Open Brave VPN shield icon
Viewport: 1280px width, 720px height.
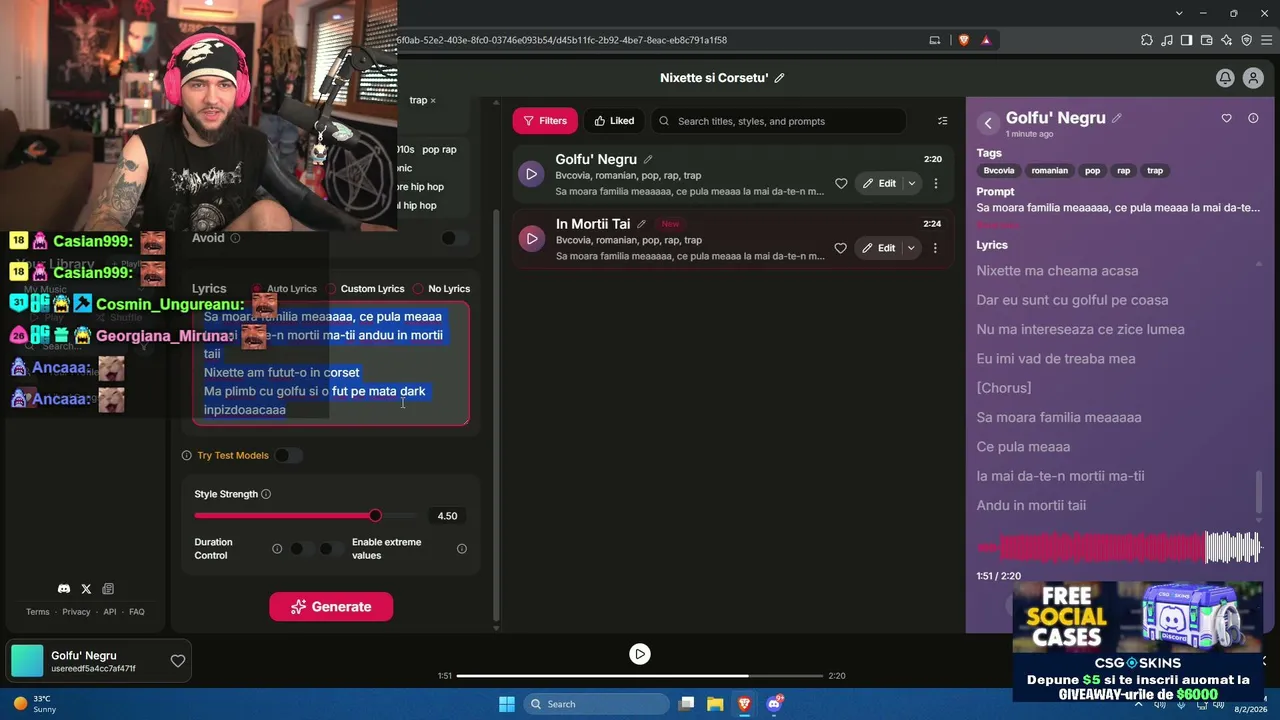1246,40
